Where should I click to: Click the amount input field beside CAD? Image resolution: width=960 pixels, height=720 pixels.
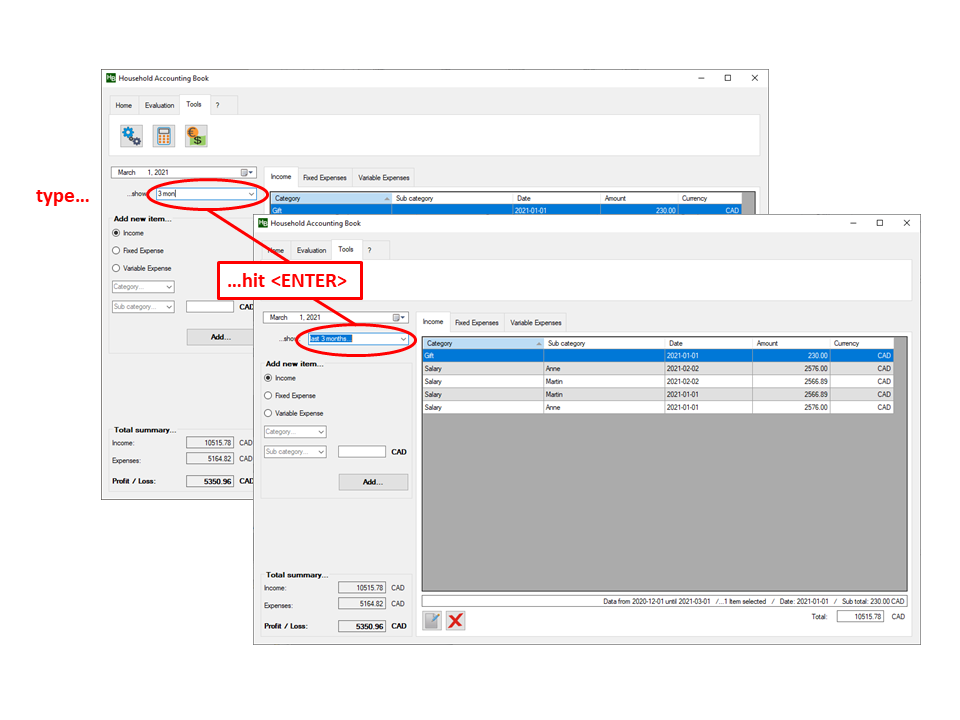361,452
